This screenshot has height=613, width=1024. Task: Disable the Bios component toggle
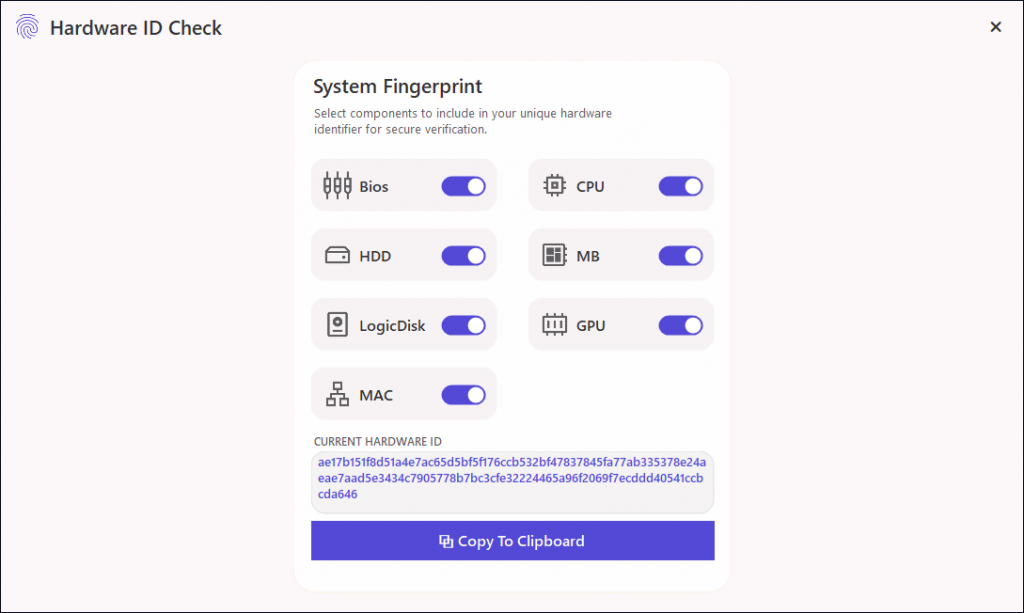click(463, 185)
